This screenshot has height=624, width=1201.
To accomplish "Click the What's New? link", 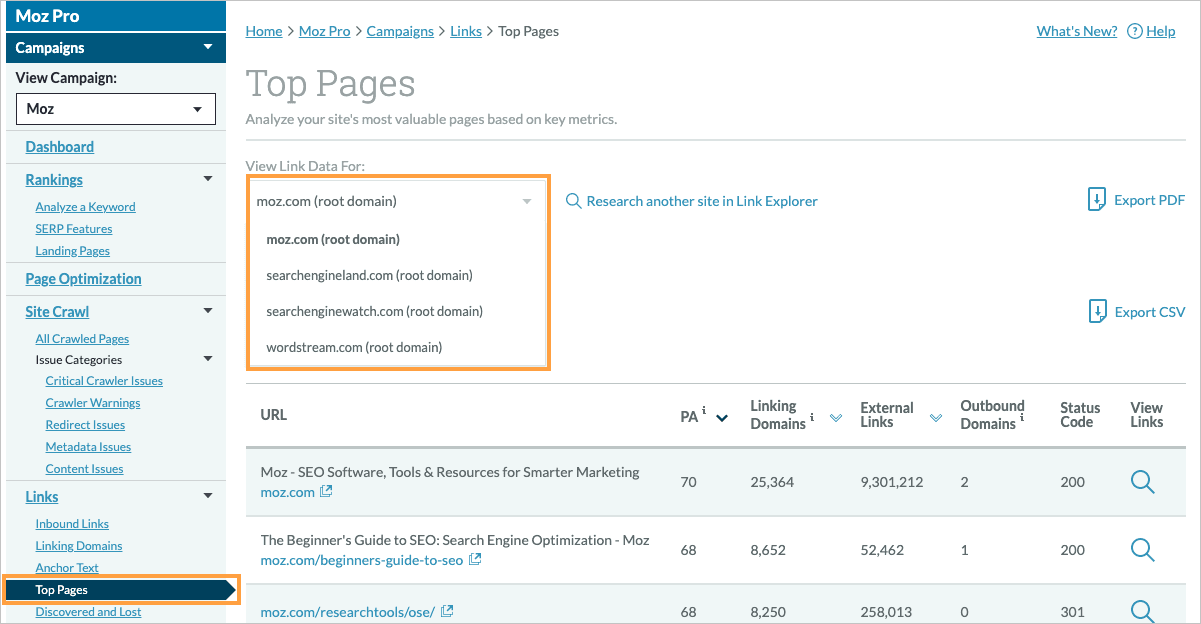I will click(1076, 31).
